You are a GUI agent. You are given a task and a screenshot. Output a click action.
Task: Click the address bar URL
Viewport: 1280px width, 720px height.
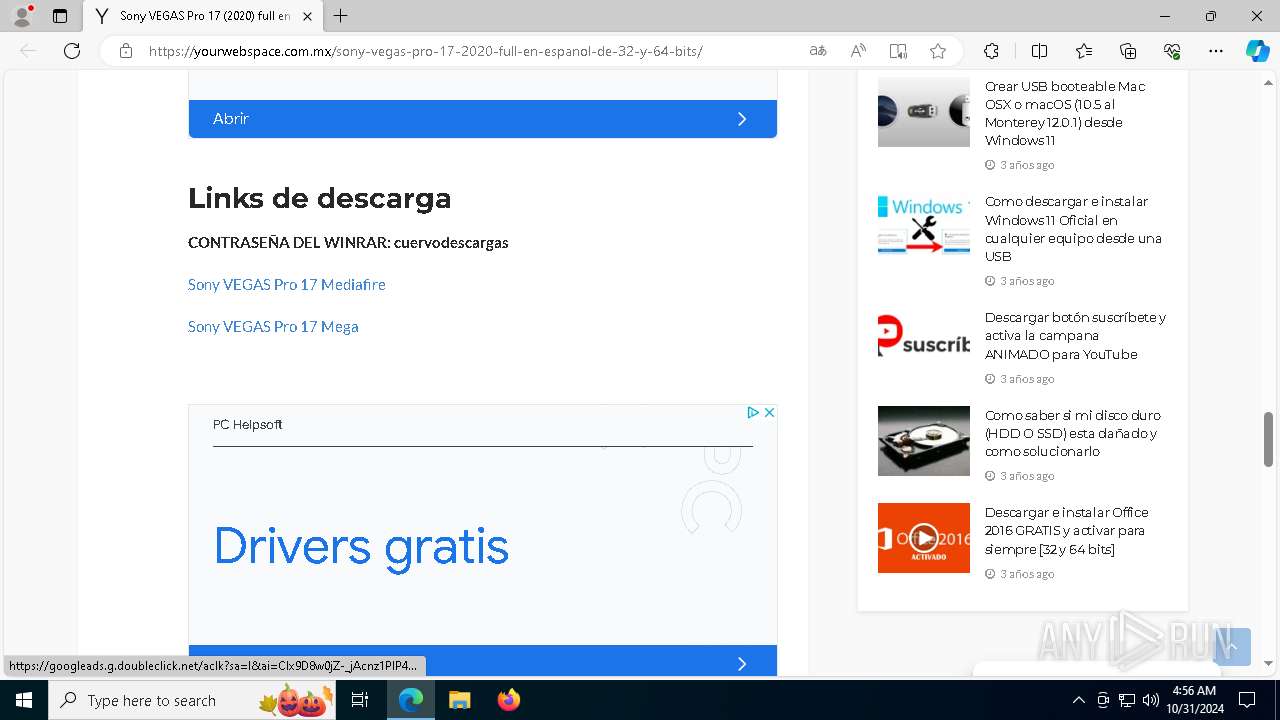coord(425,51)
